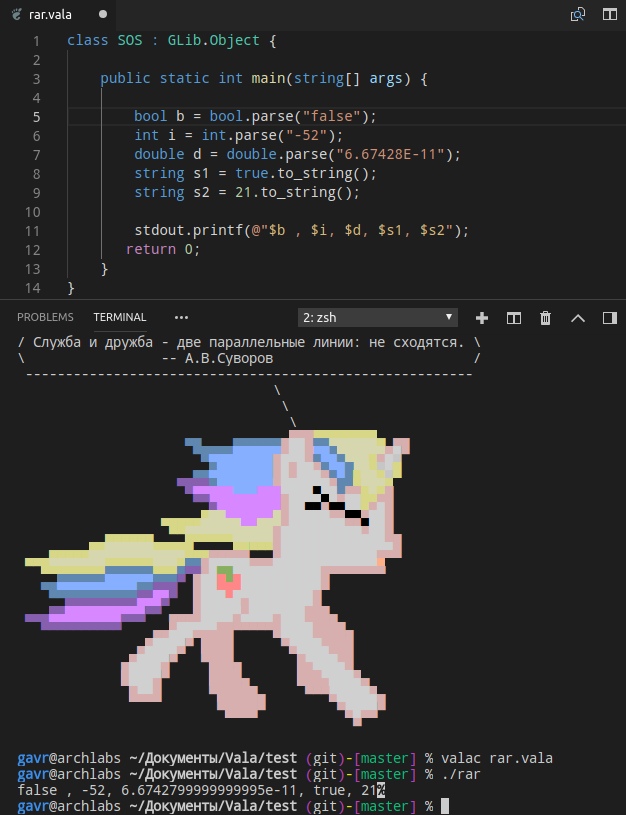Click the terminal output line starting with 'false , -52'
The height and width of the screenshot is (815, 626).
point(201,791)
